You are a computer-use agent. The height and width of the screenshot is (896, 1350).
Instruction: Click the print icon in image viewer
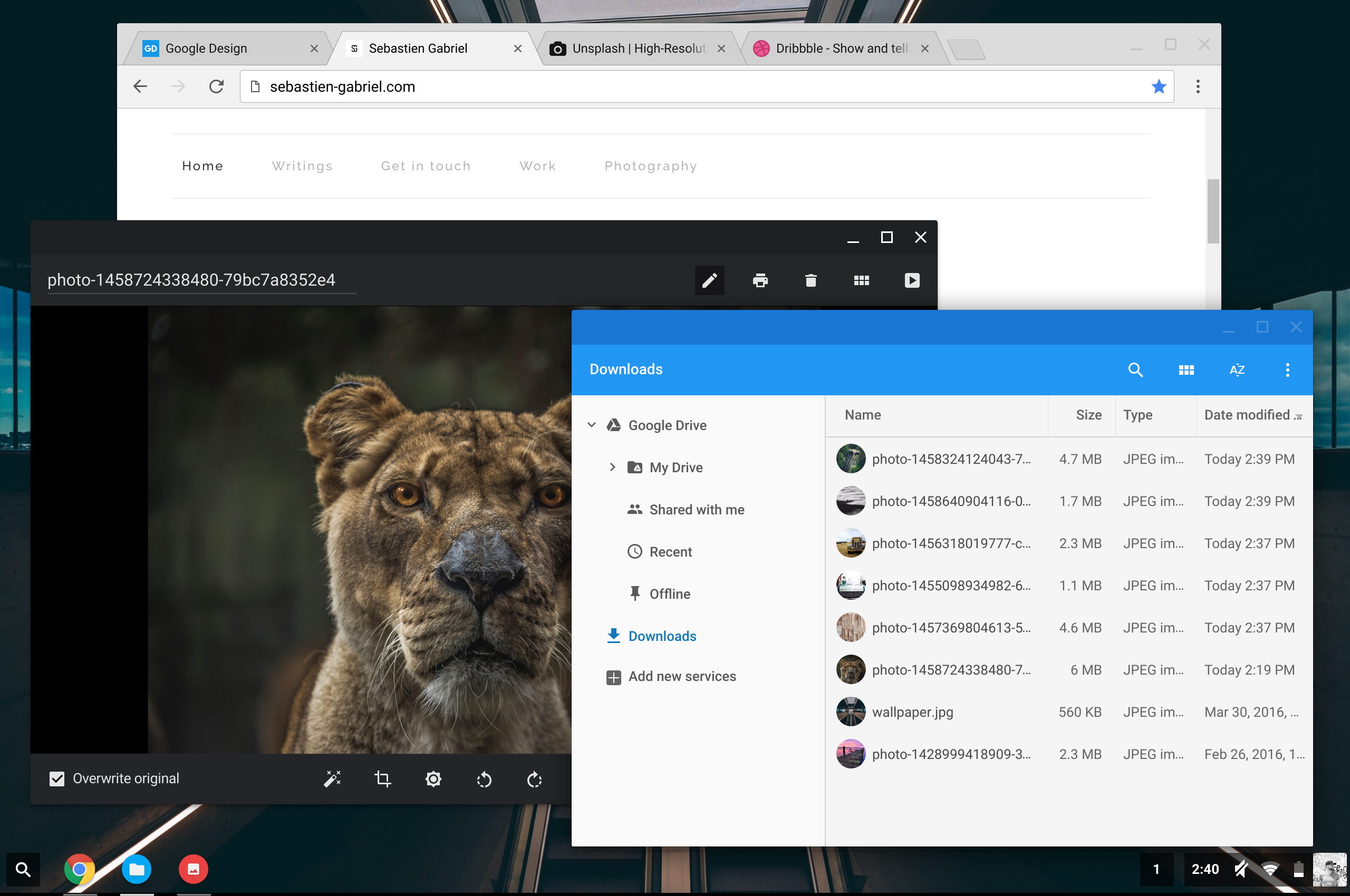[760, 279]
